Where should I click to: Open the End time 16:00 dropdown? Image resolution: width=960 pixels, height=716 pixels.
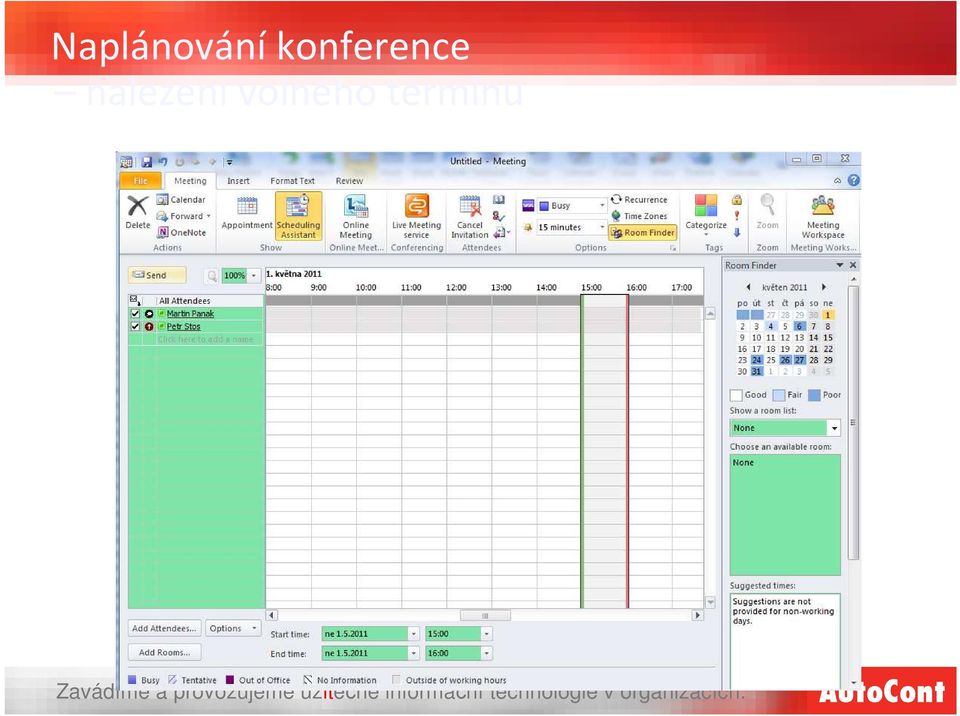tap(486, 654)
